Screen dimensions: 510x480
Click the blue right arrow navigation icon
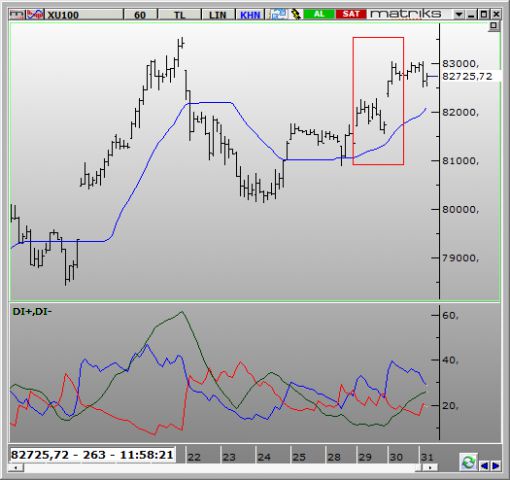click(x=495, y=465)
